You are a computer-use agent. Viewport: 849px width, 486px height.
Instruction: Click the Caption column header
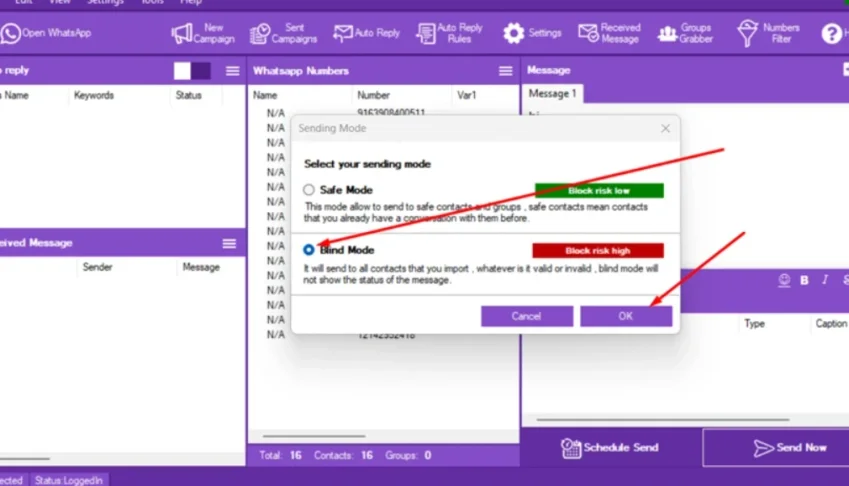tap(831, 324)
